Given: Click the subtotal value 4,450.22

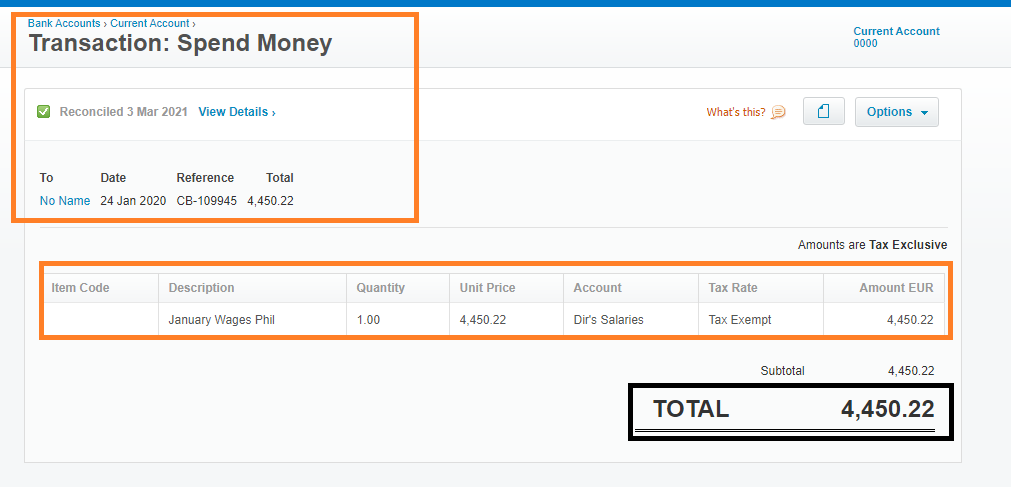Looking at the screenshot, I should coord(911,371).
